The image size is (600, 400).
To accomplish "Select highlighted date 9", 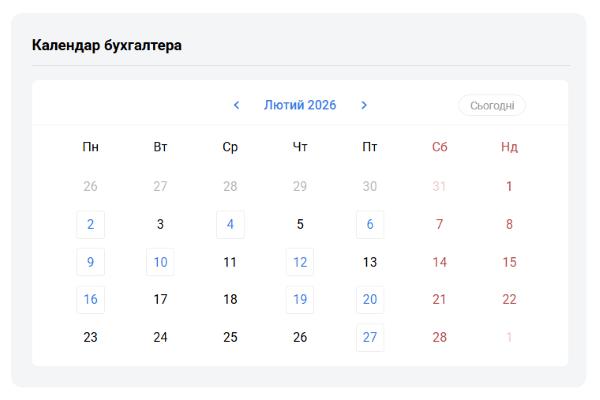I will (91, 262).
